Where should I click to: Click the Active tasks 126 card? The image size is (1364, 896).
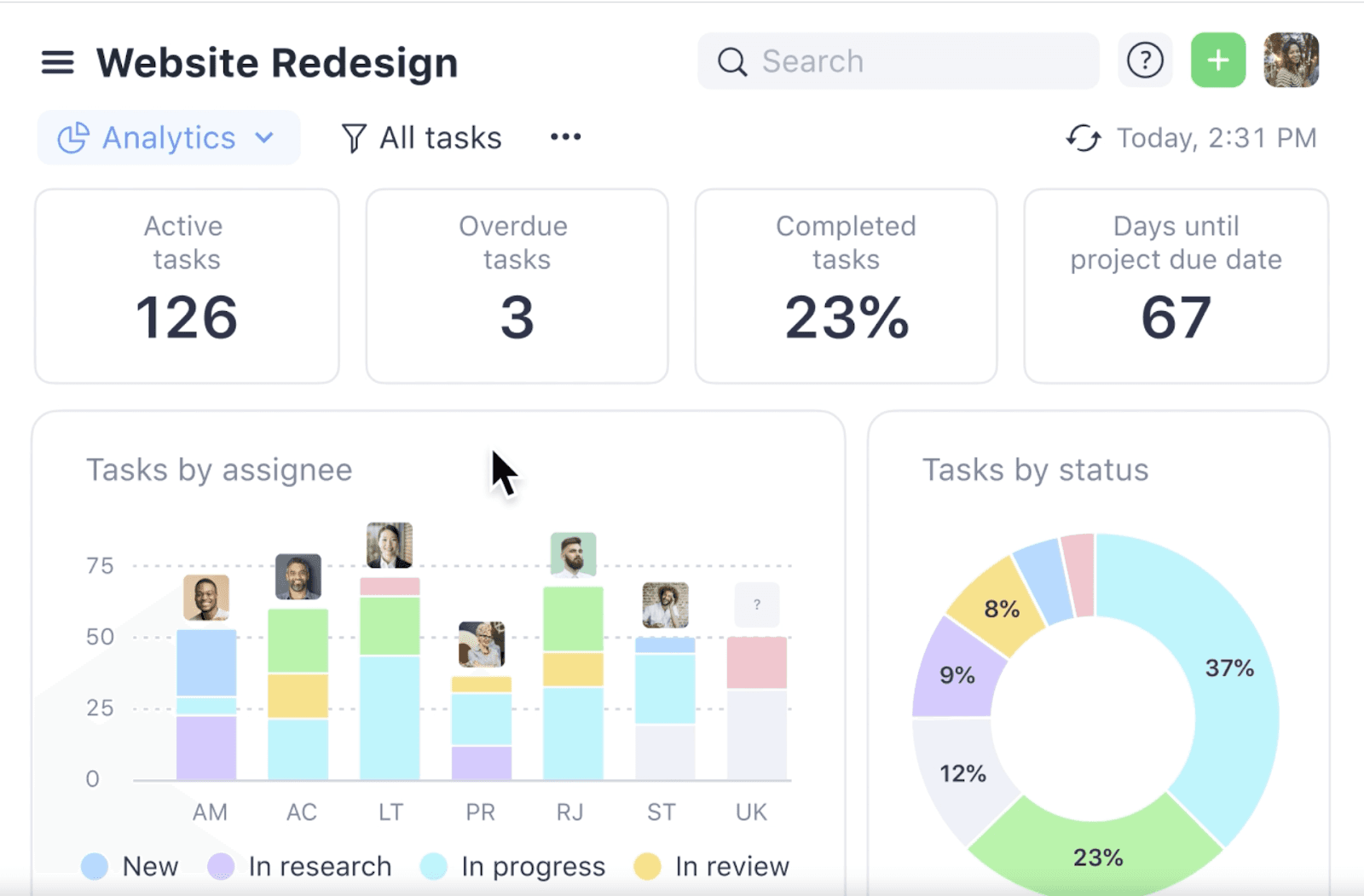[x=186, y=286]
